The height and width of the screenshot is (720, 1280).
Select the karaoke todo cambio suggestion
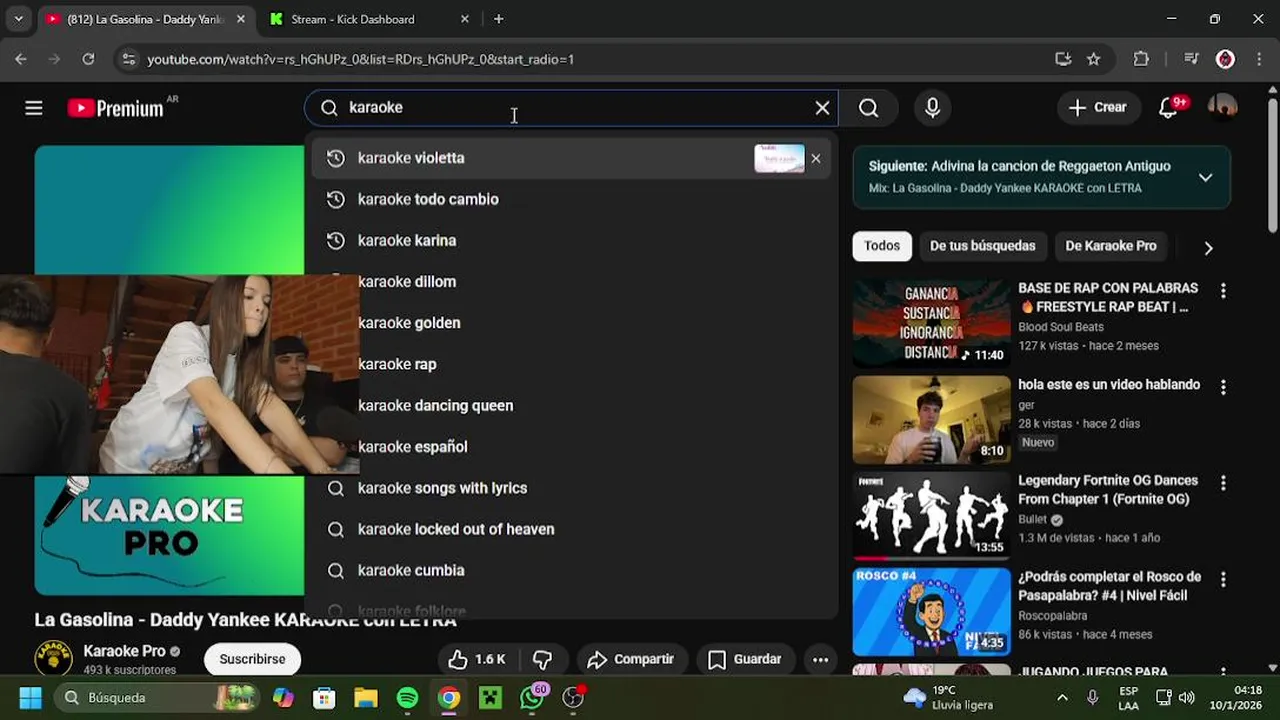click(x=571, y=199)
